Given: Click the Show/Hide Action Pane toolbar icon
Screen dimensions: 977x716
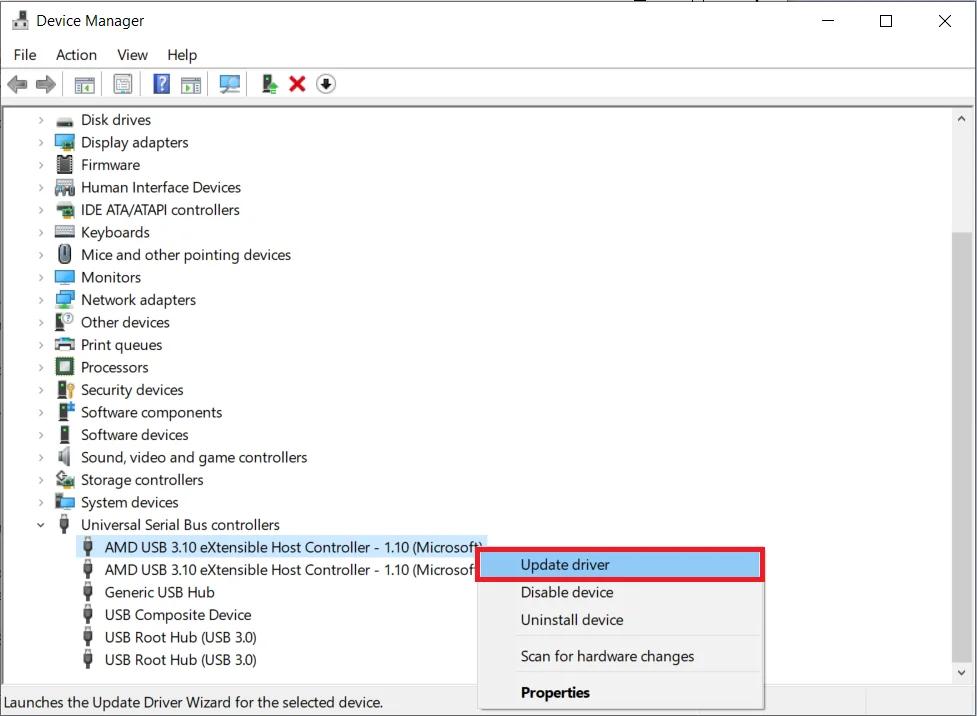Looking at the screenshot, I should tap(191, 84).
